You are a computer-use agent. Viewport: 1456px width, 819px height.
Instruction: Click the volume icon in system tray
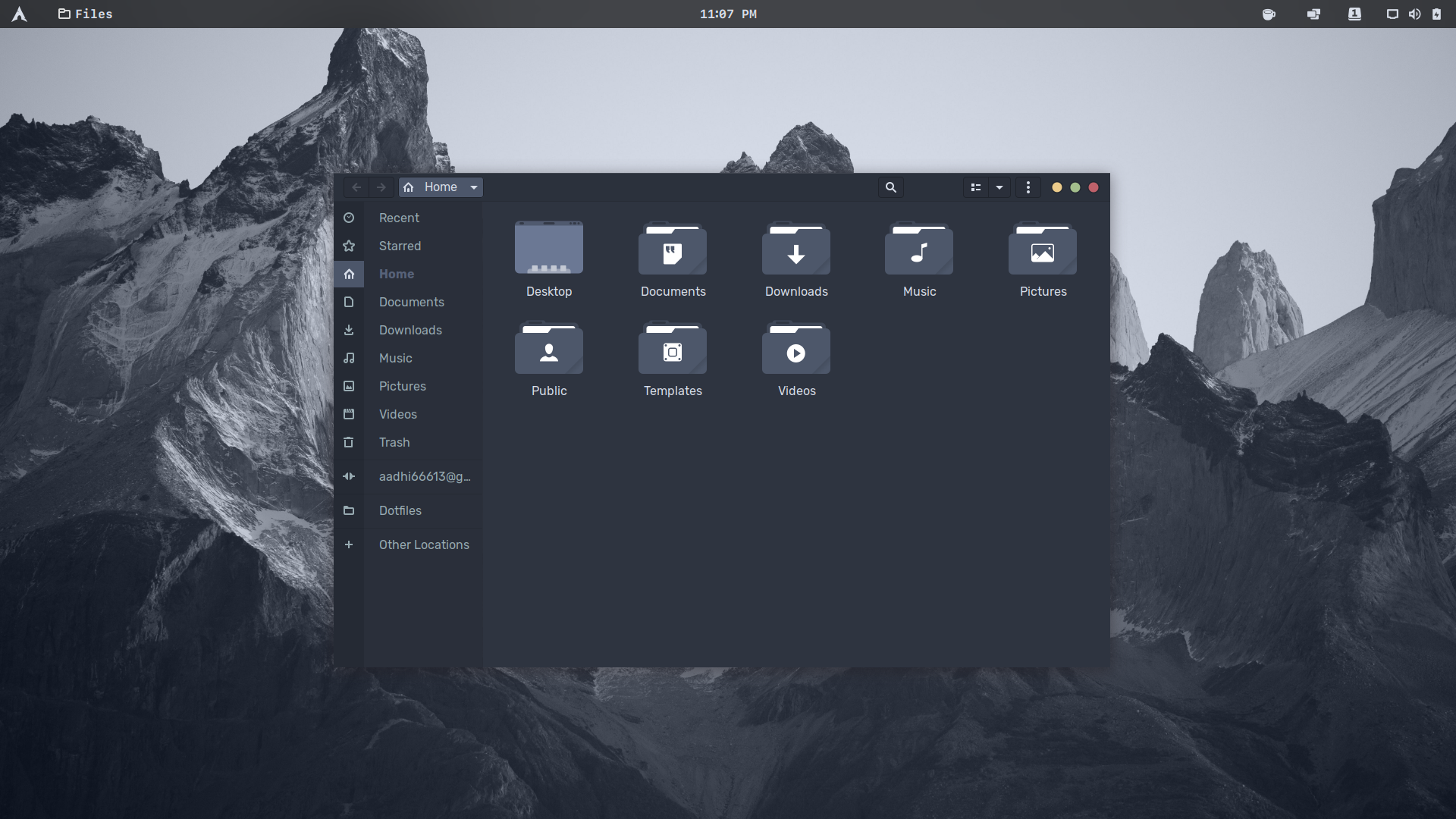[x=1414, y=14]
